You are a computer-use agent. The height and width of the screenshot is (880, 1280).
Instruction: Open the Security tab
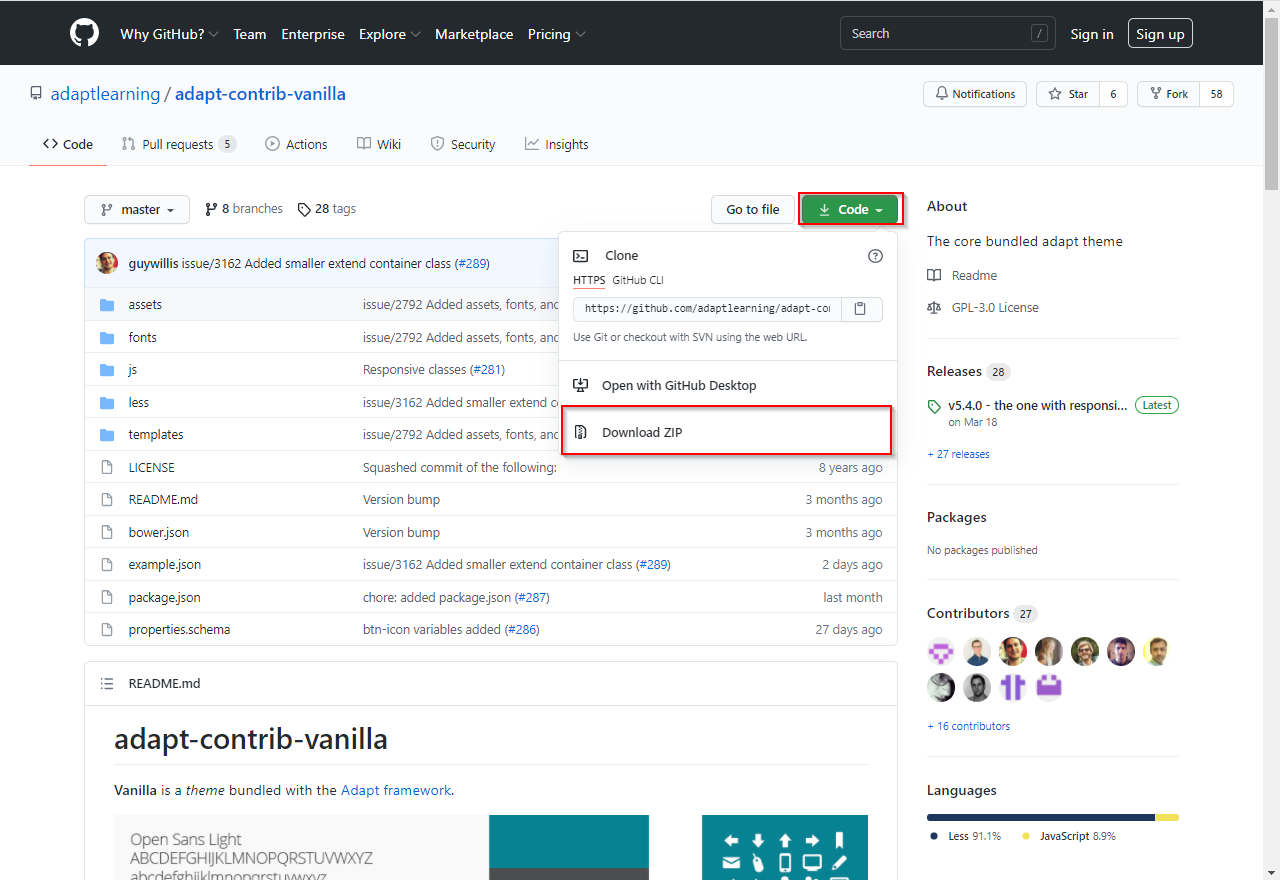pyautogui.click(x=463, y=144)
